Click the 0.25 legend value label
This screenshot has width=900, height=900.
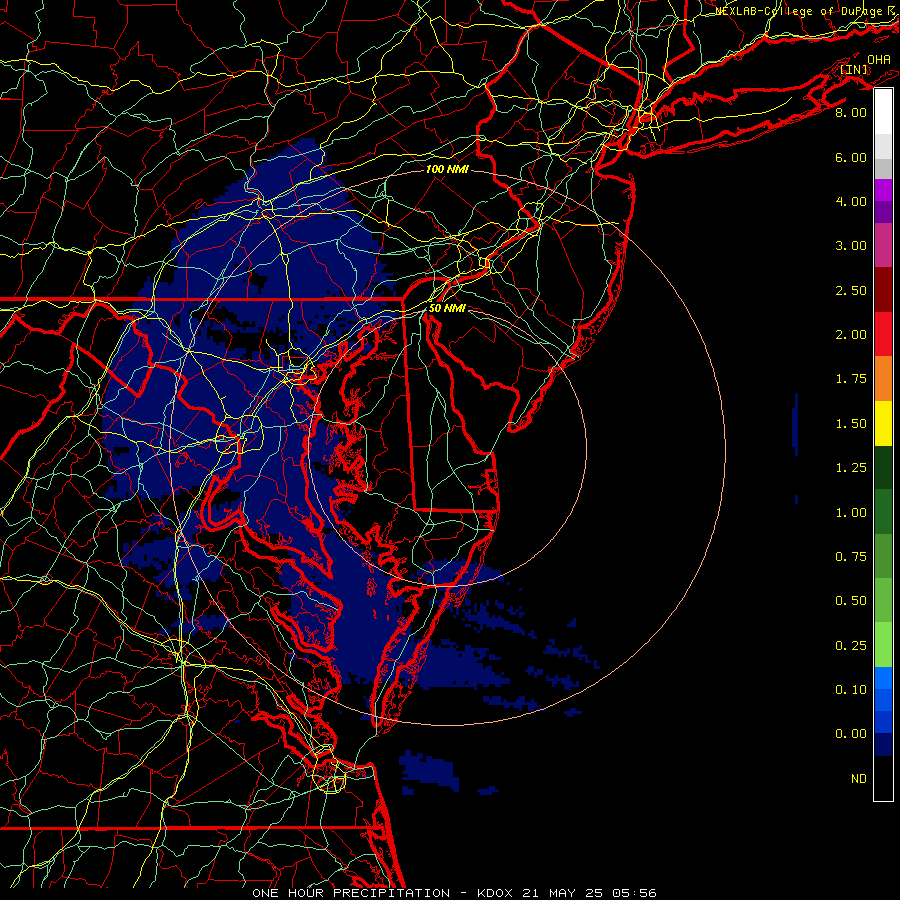coord(851,646)
